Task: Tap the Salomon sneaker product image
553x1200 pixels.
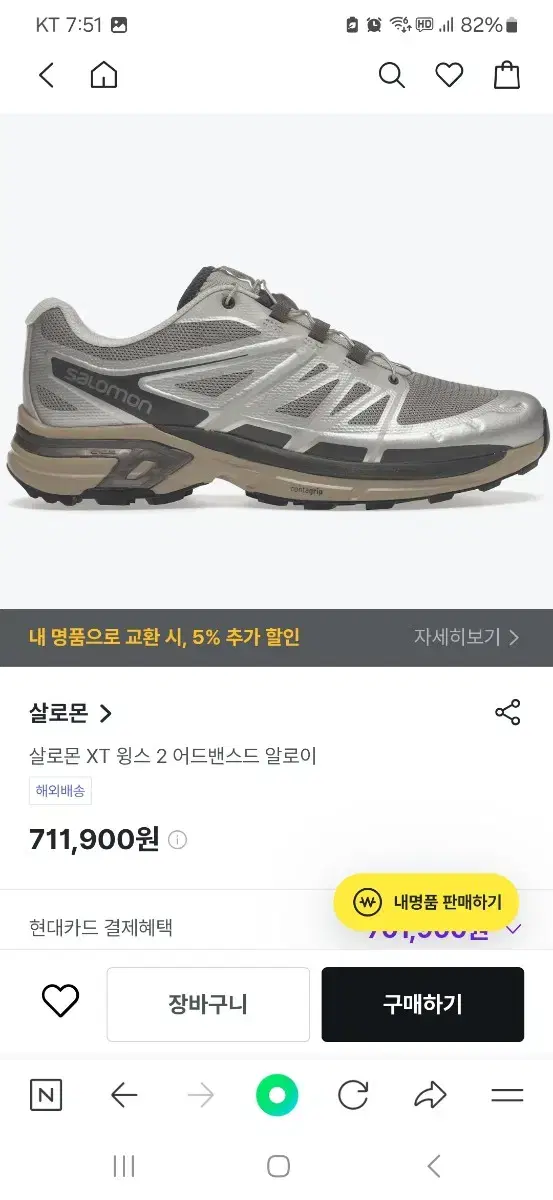Action: coord(276,388)
